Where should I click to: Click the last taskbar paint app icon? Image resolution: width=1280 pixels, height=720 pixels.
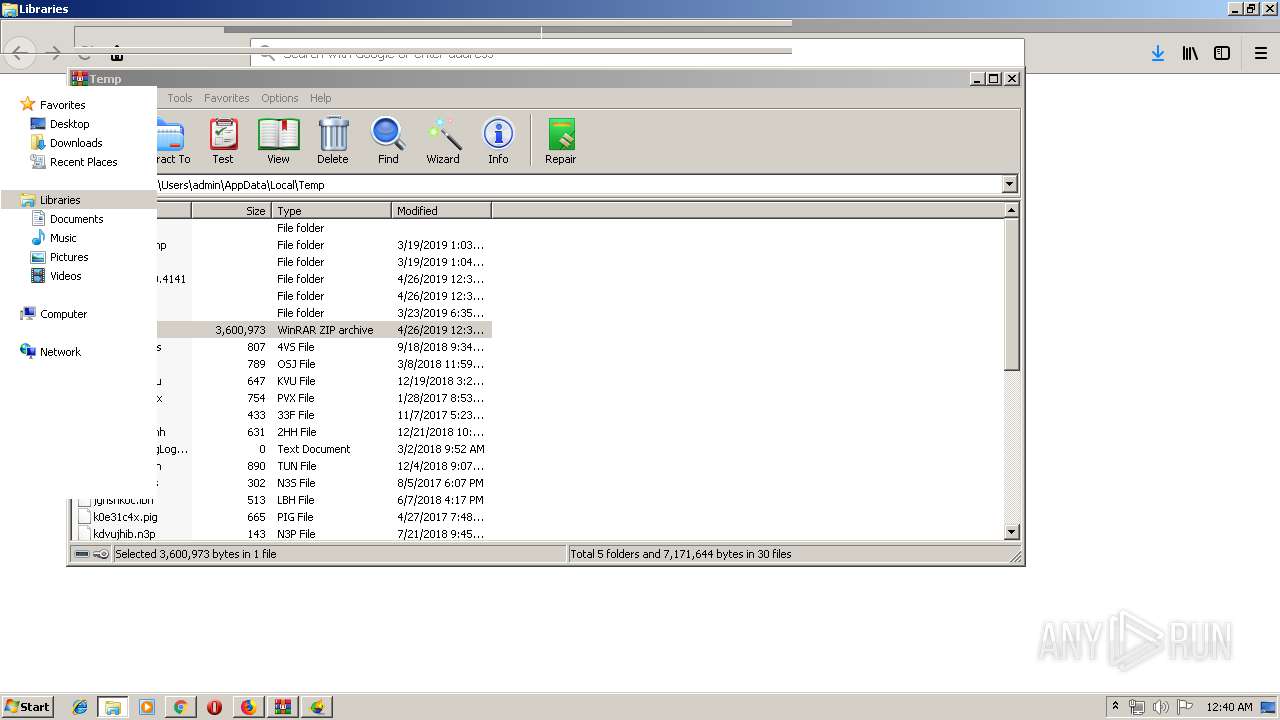[x=317, y=707]
